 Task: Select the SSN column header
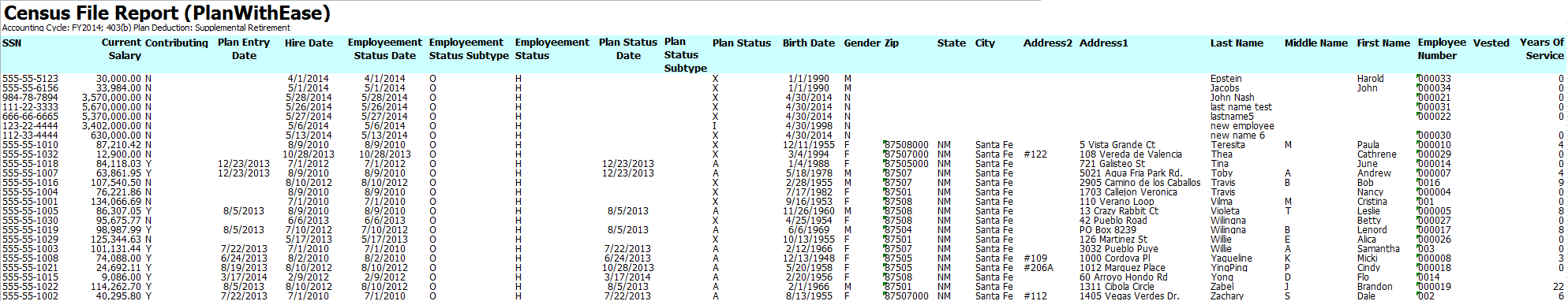[x=12, y=43]
